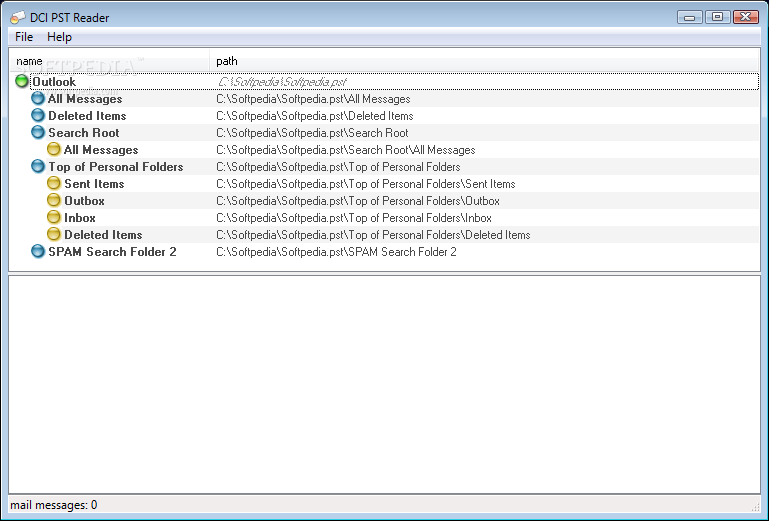Click the mail messages: 0 status text
Viewport: 769px width, 521px height.
pos(53,505)
